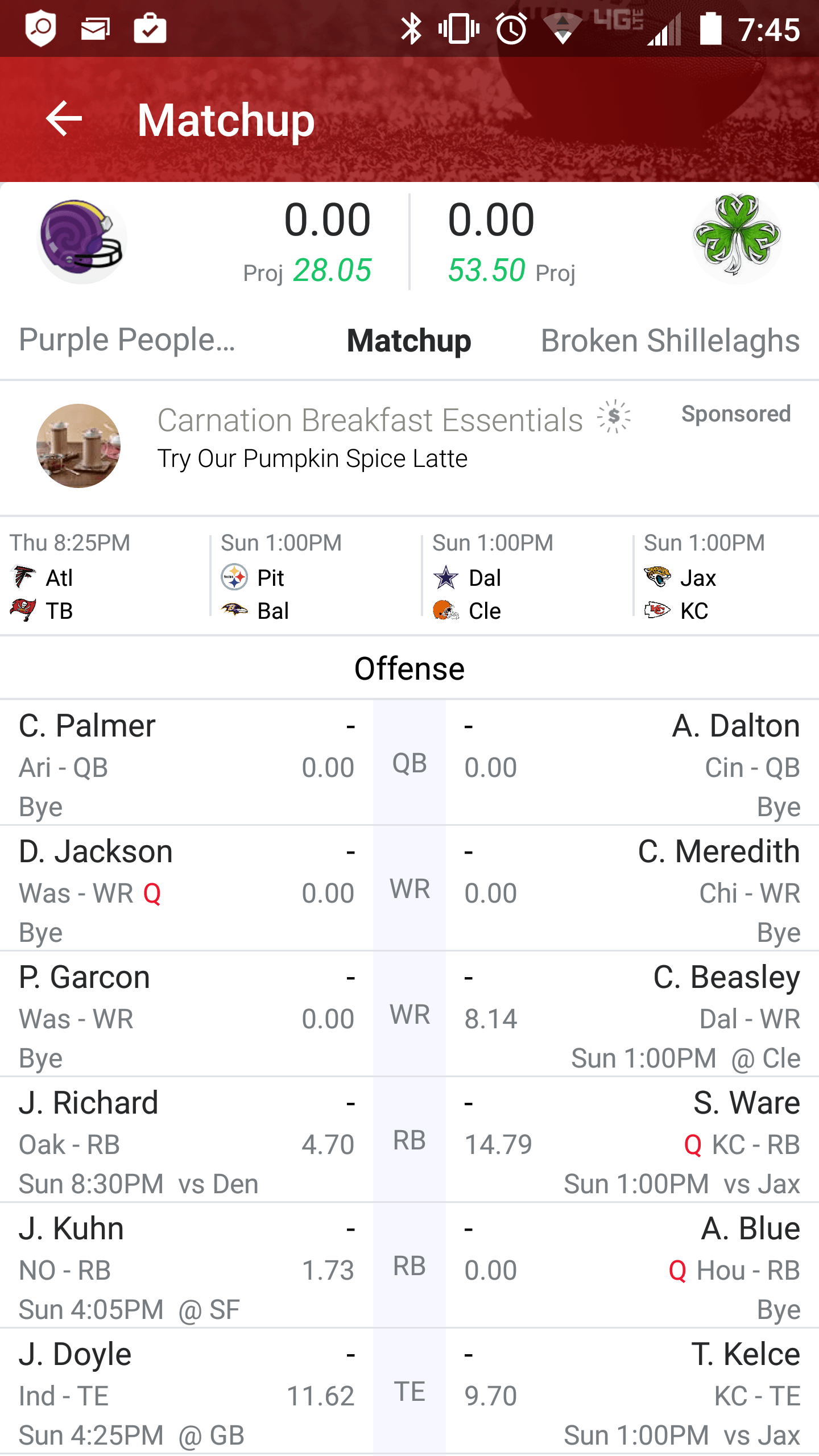Open Carnation Breakfast Essentials sponsored link

click(370, 420)
